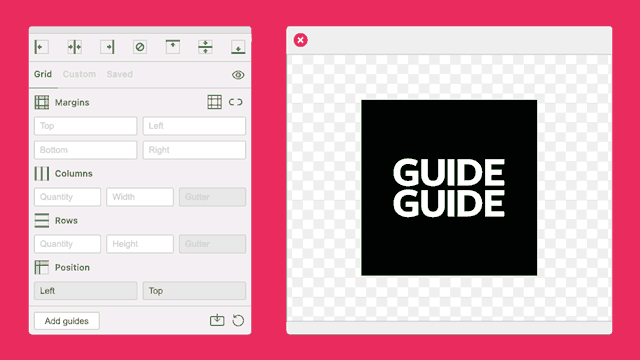
Task: Add guide to top edge icon
Action: pyautogui.click(x=173, y=47)
